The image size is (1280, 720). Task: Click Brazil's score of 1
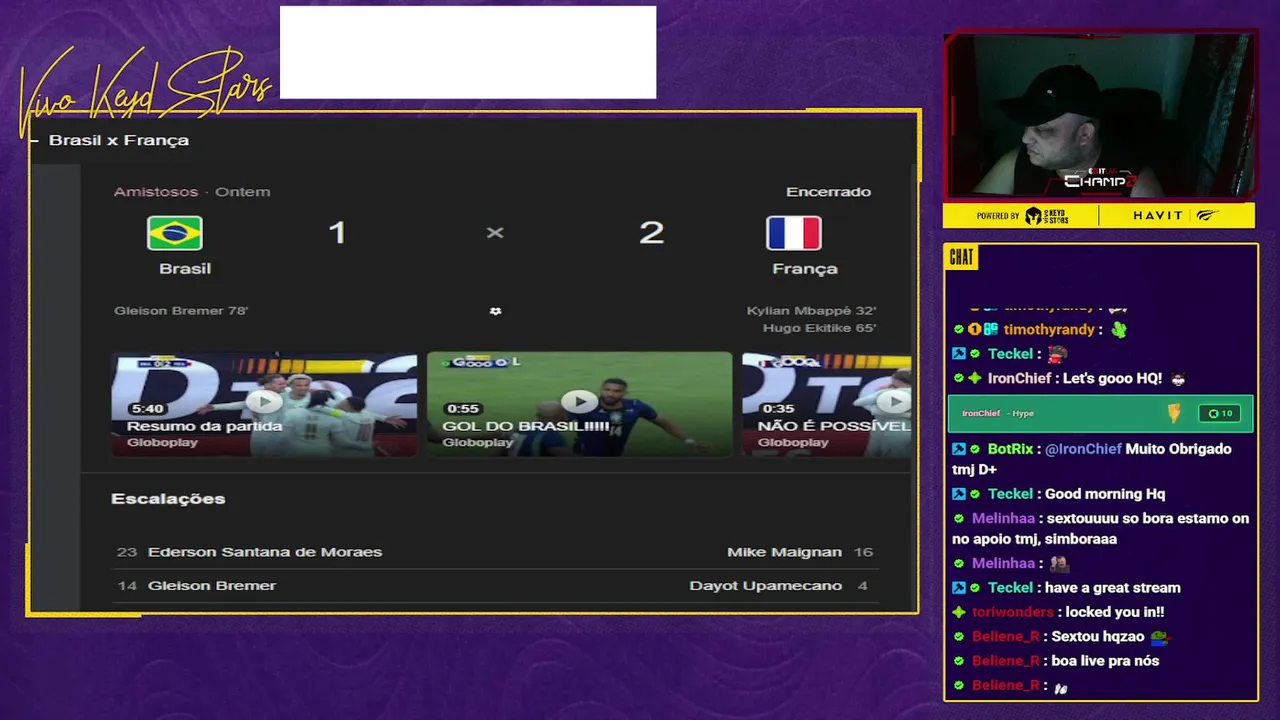tap(337, 233)
